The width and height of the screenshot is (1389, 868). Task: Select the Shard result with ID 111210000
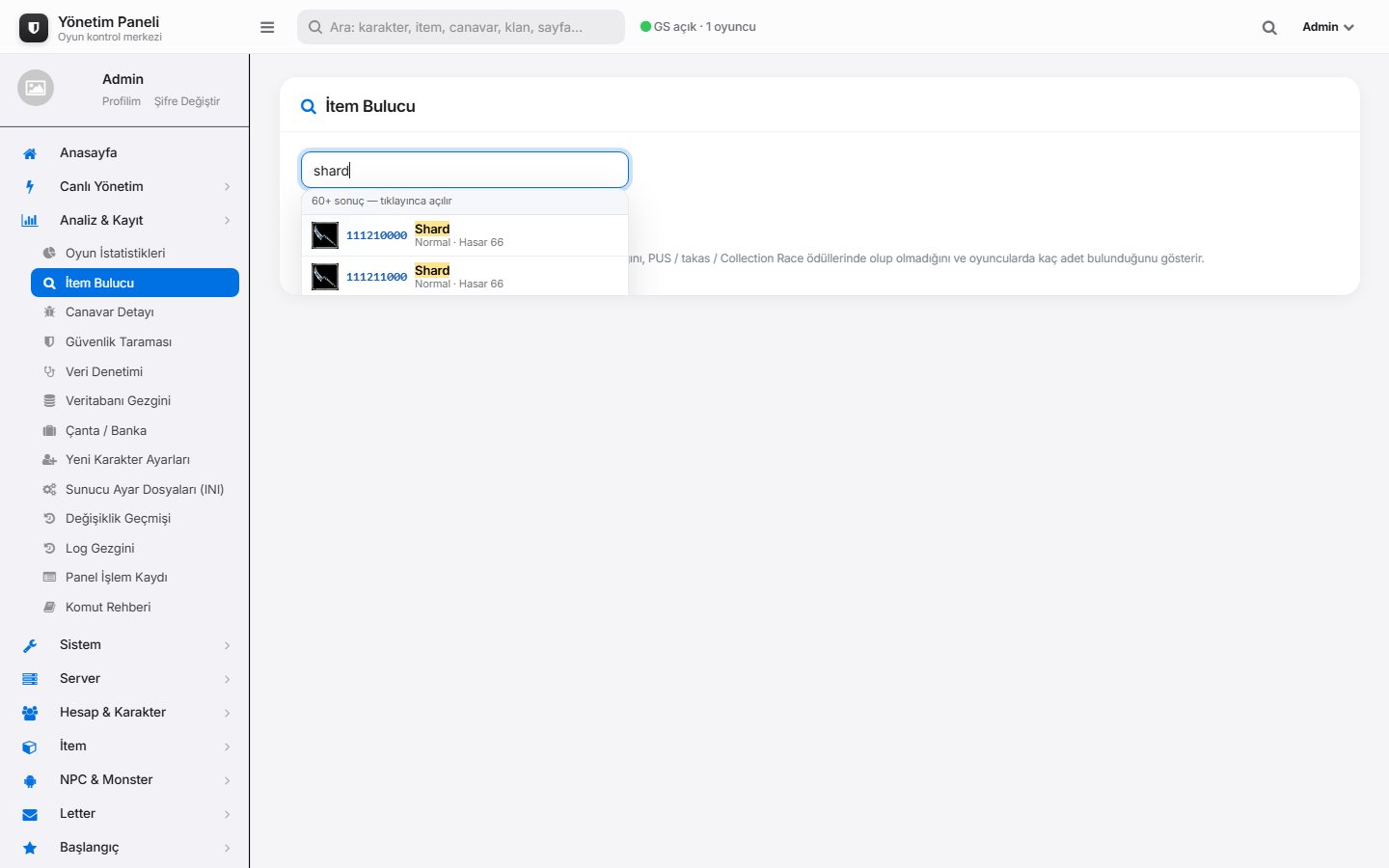(x=465, y=235)
